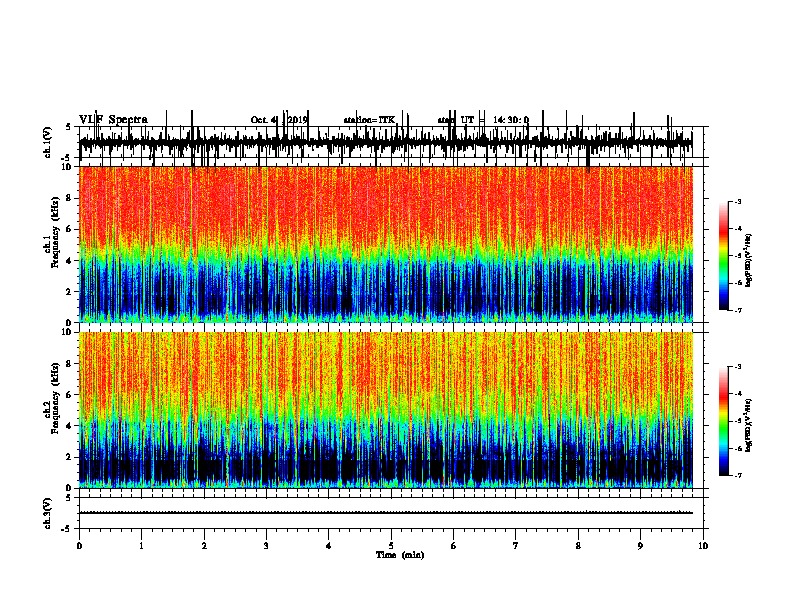Select the start UT "14:30: 0" text
The width and height of the screenshot is (792, 612).
point(511,120)
